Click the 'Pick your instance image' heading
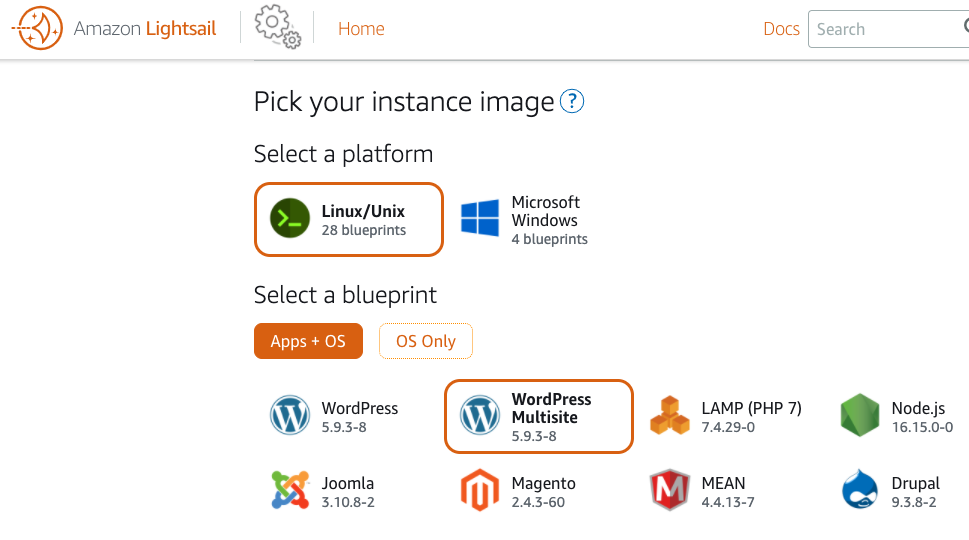 pyautogui.click(x=404, y=102)
